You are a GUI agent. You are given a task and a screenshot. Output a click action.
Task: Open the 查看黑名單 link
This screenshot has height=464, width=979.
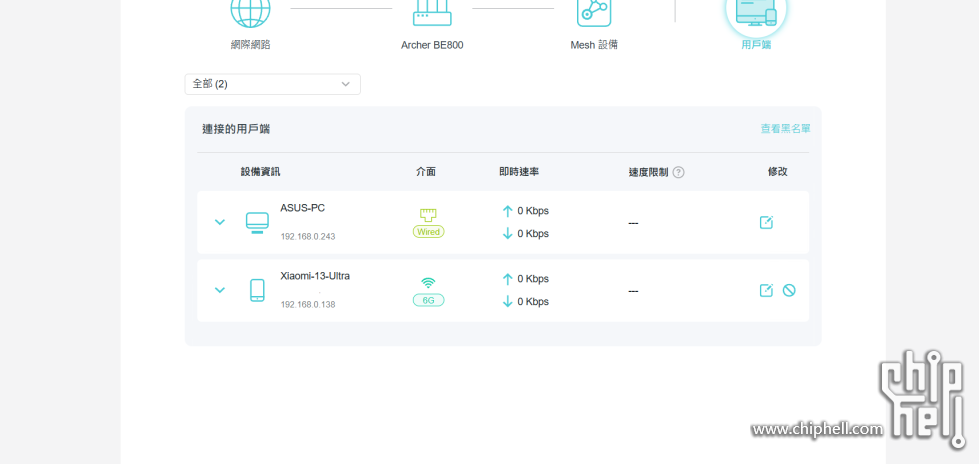(x=785, y=129)
